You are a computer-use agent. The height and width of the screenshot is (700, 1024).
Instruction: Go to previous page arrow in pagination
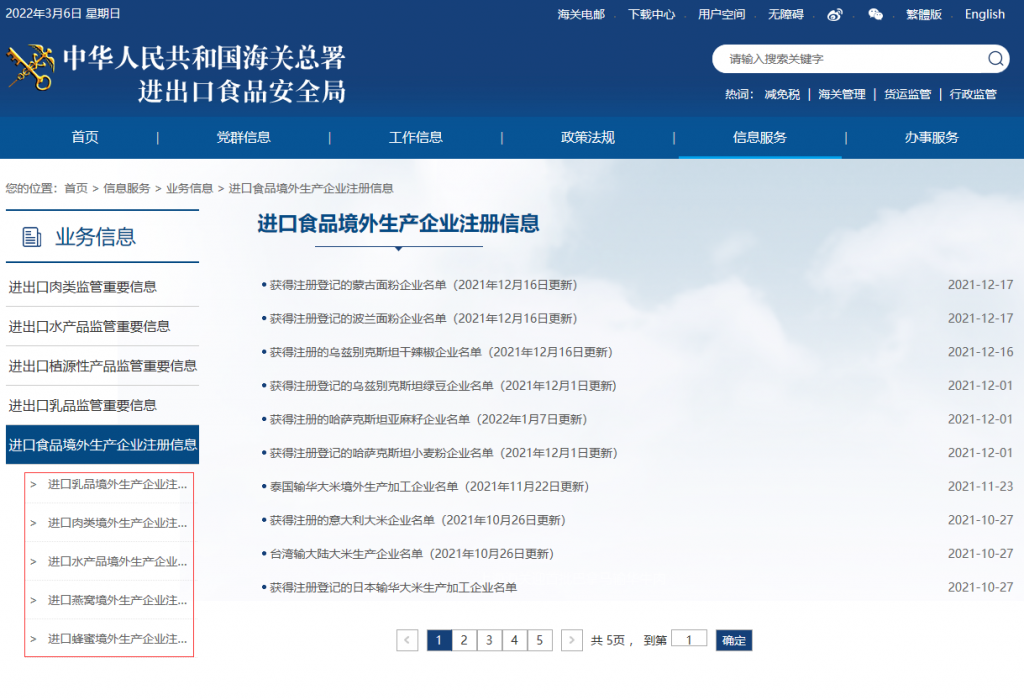[x=407, y=640]
